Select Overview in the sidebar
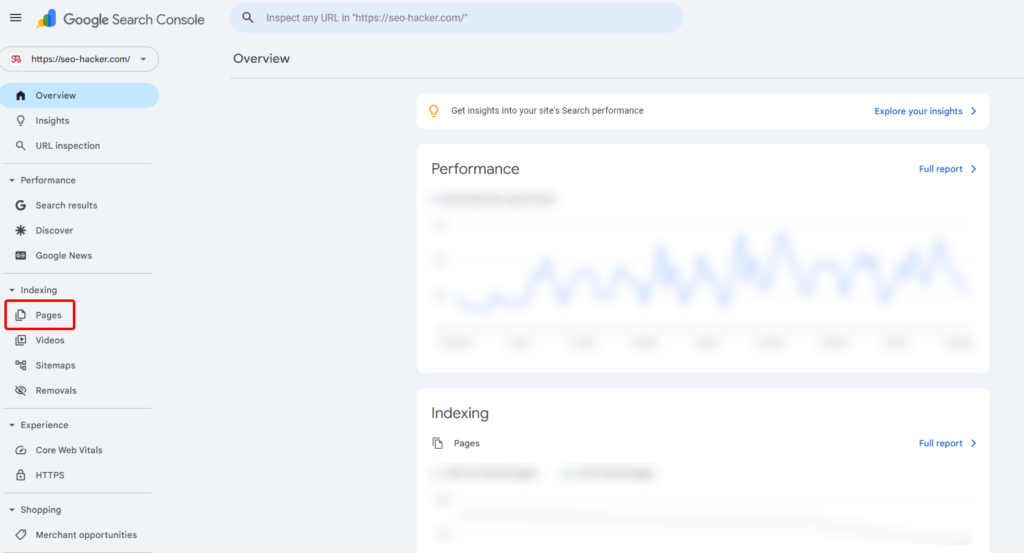 [x=79, y=95]
